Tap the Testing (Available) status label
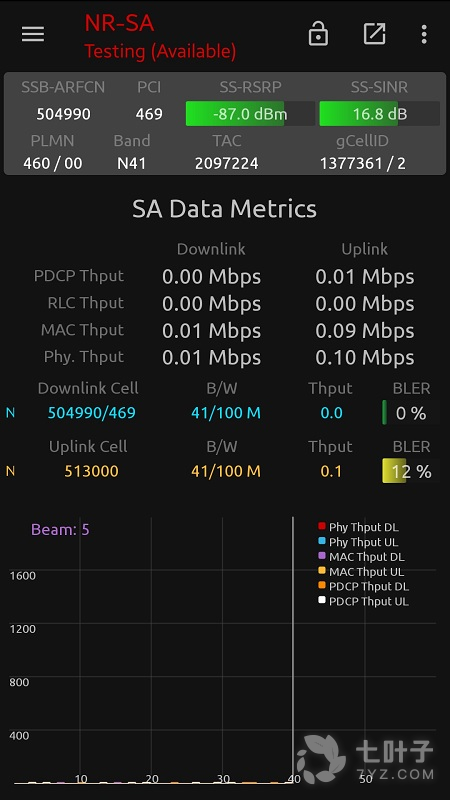Image resolution: width=450 pixels, height=800 pixels. (160, 51)
